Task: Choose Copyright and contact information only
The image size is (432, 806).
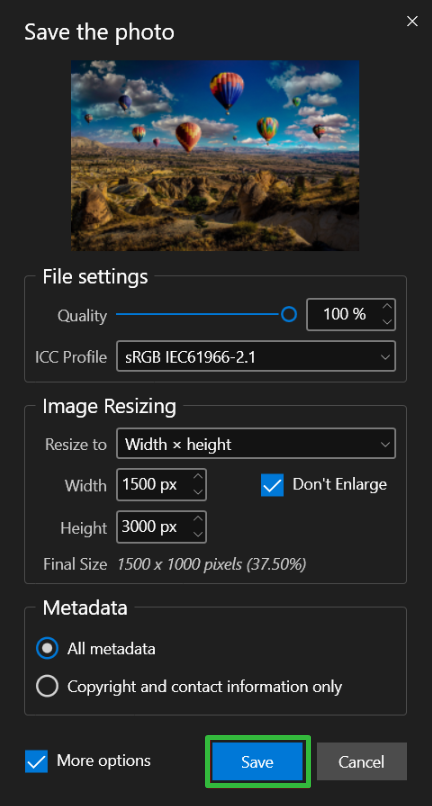Action: (x=47, y=686)
